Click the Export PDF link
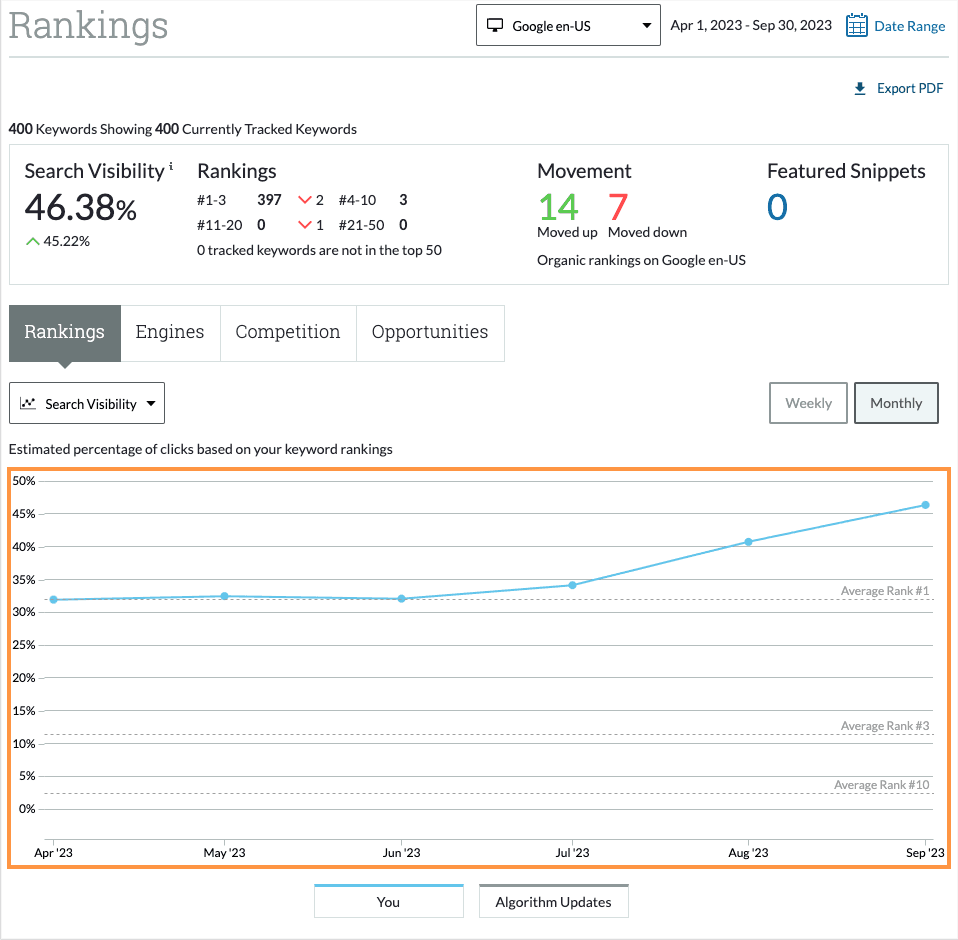Viewport: 958px width, 940px height. (909, 89)
